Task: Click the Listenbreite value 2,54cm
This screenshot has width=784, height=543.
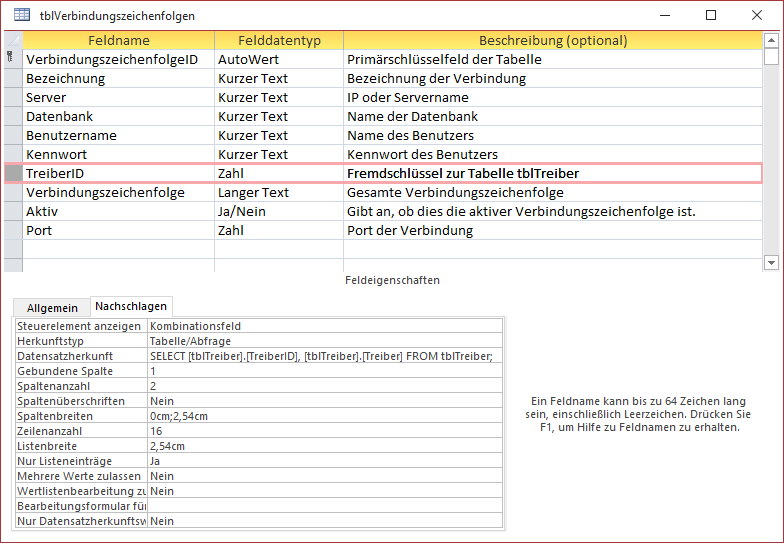Action: (325, 446)
